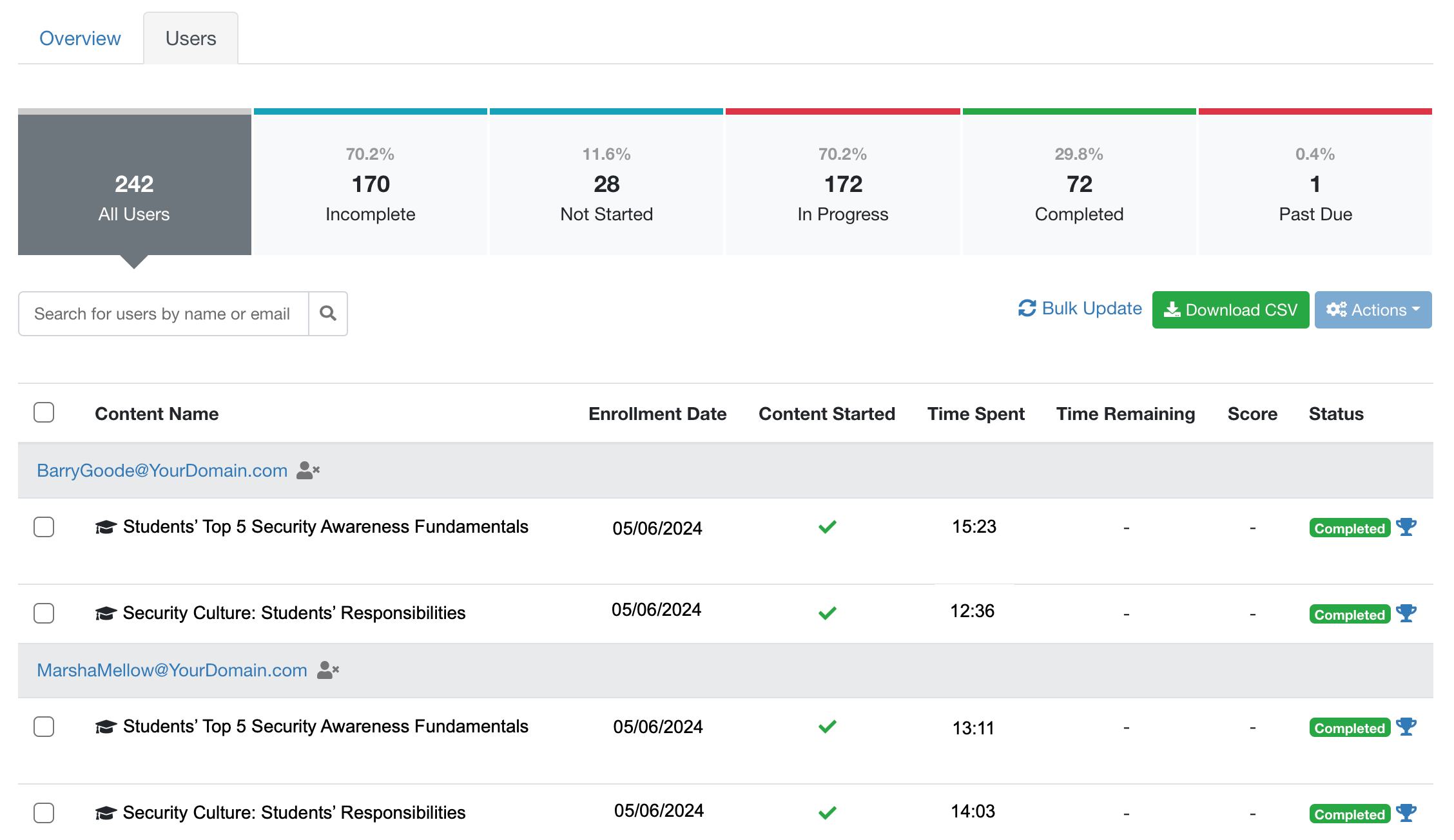Open the Actions dropdown
The image size is (1454, 840).
1373,310
